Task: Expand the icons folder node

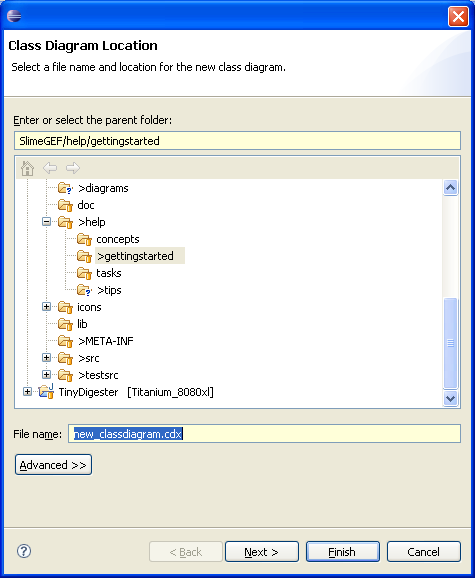Action: point(46,307)
